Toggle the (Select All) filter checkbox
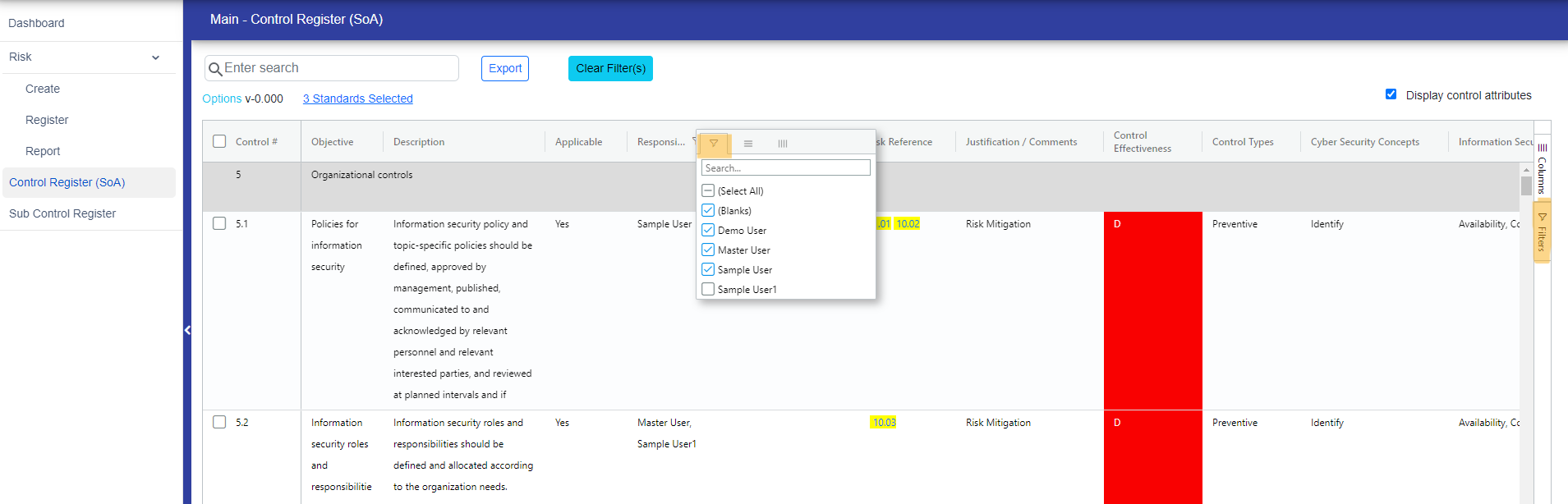The image size is (1568, 504). (708, 191)
